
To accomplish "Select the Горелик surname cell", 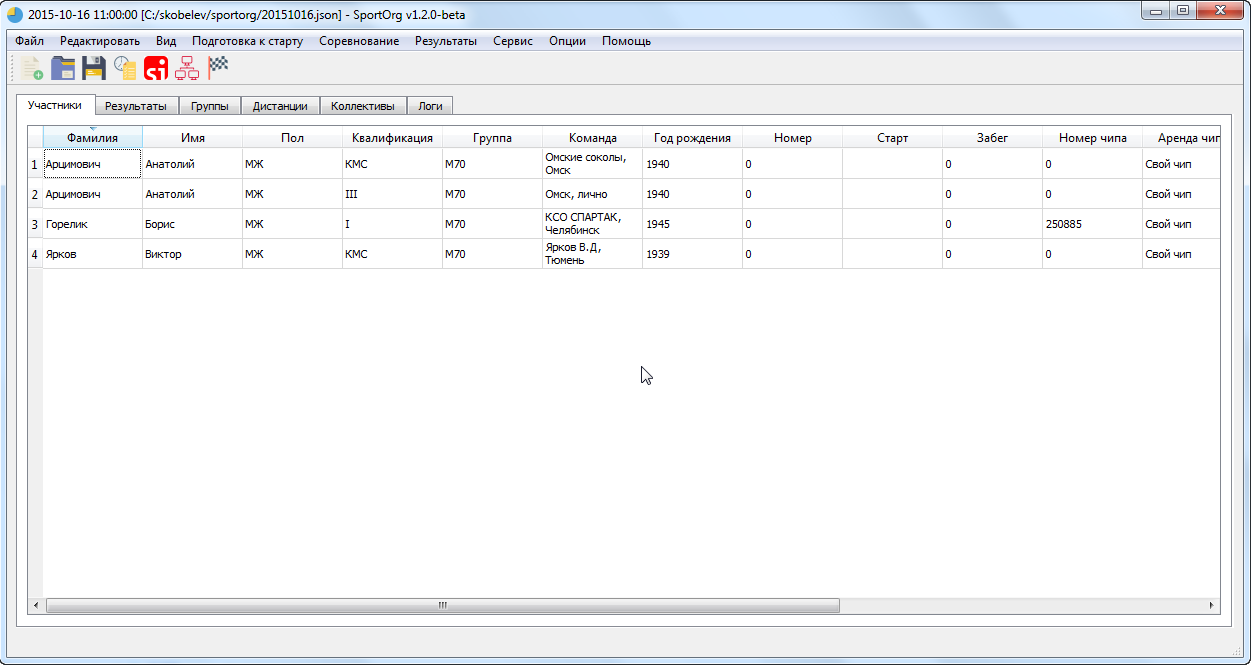I will (x=92, y=224).
